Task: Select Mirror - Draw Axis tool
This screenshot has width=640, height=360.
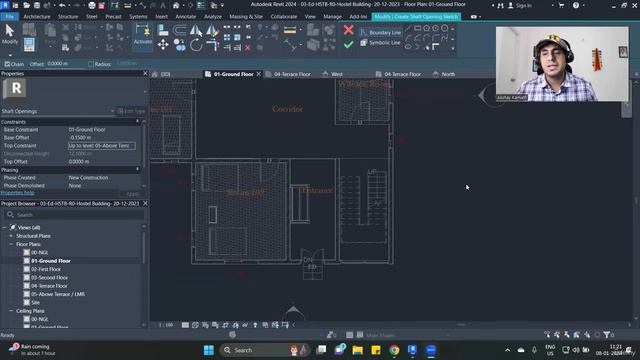Action: (x=212, y=30)
